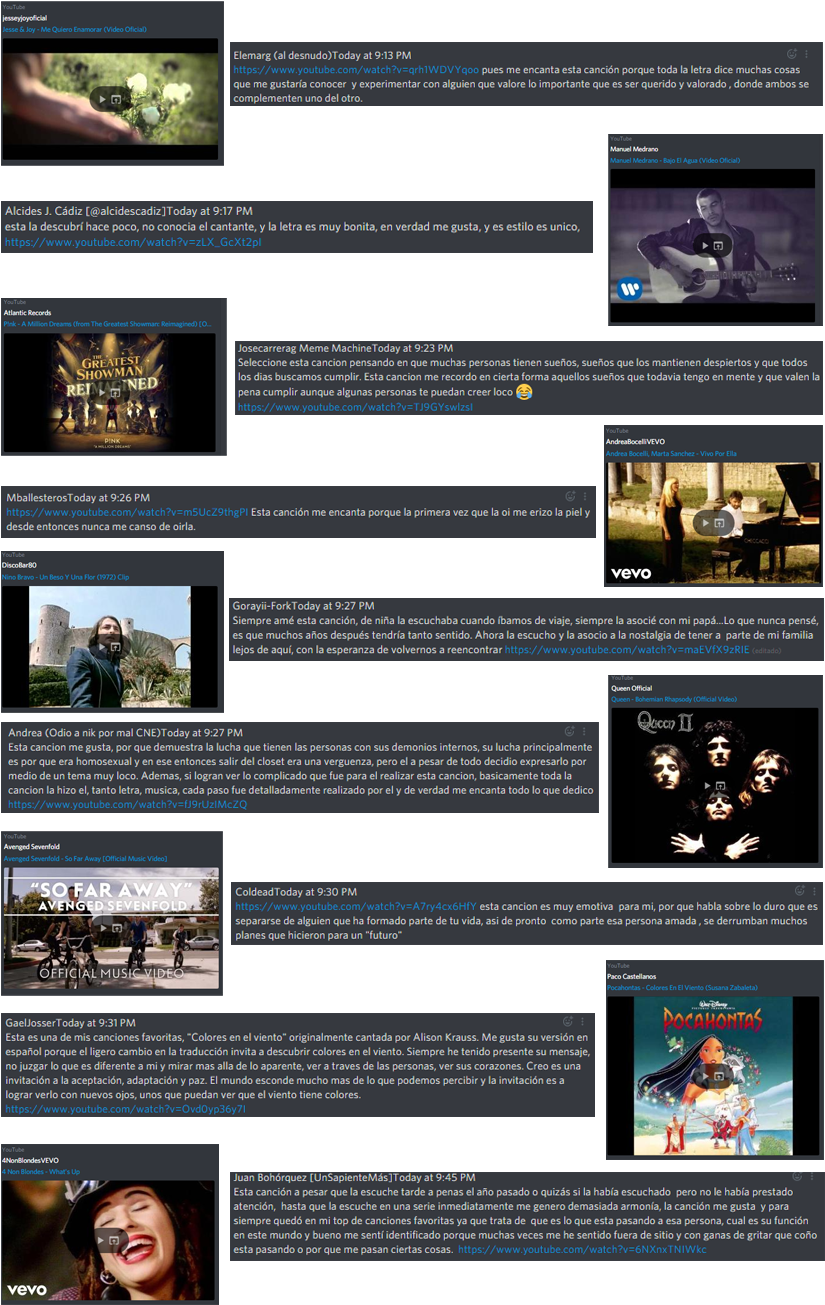Open title link 'Queen - Bohemian Rhapsody (Official Video)'
This screenshot has height=1305, width=825.
tap(673, 699)
